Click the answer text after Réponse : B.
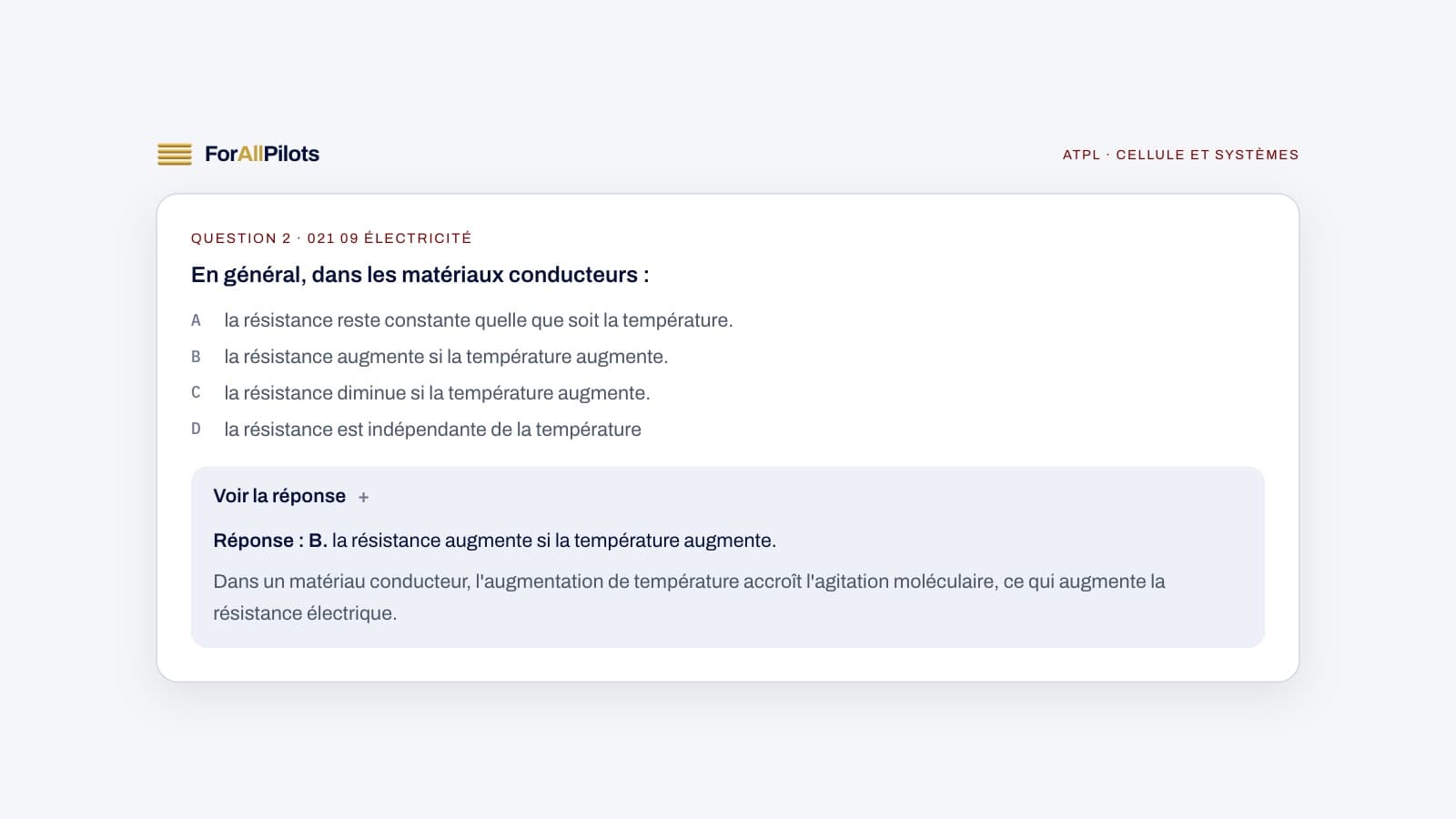1456x819 pixels. 554,541
